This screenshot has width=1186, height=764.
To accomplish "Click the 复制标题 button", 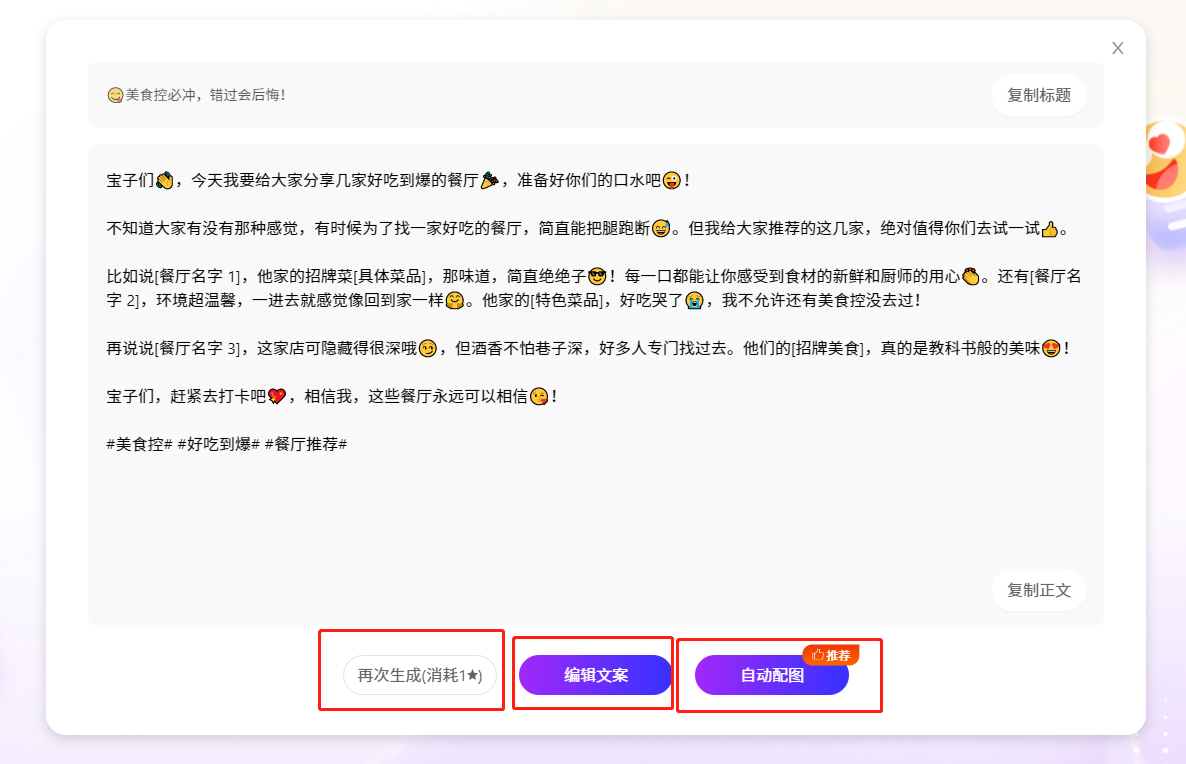I will (1038, 95).
